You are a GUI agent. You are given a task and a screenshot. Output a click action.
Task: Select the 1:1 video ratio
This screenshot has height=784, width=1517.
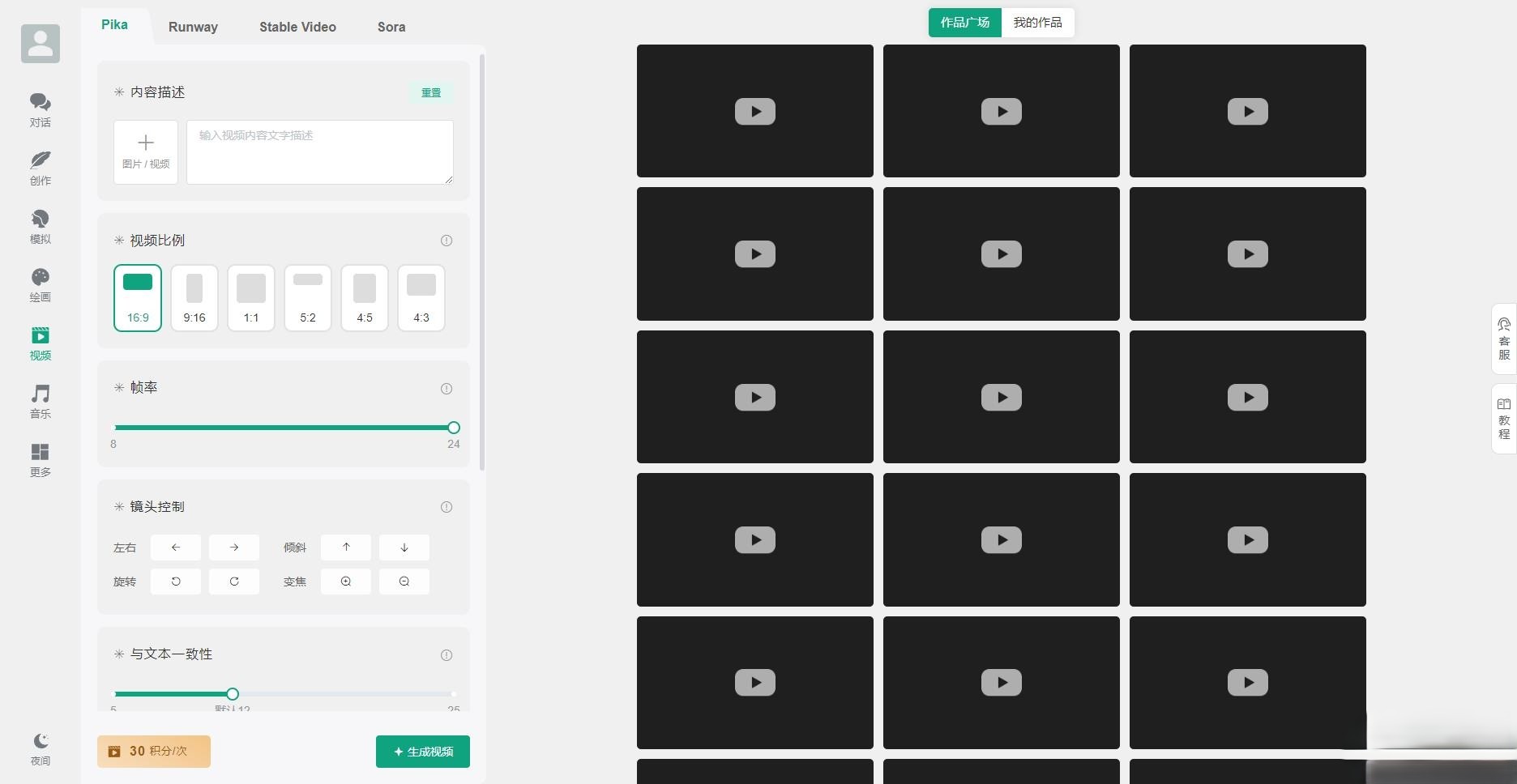coord(251,298)
